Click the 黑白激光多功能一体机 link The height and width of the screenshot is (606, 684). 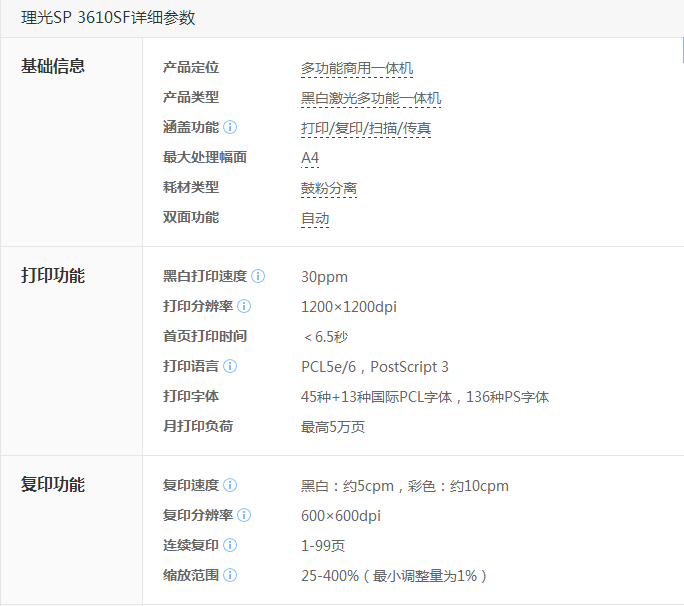point(370,98)
